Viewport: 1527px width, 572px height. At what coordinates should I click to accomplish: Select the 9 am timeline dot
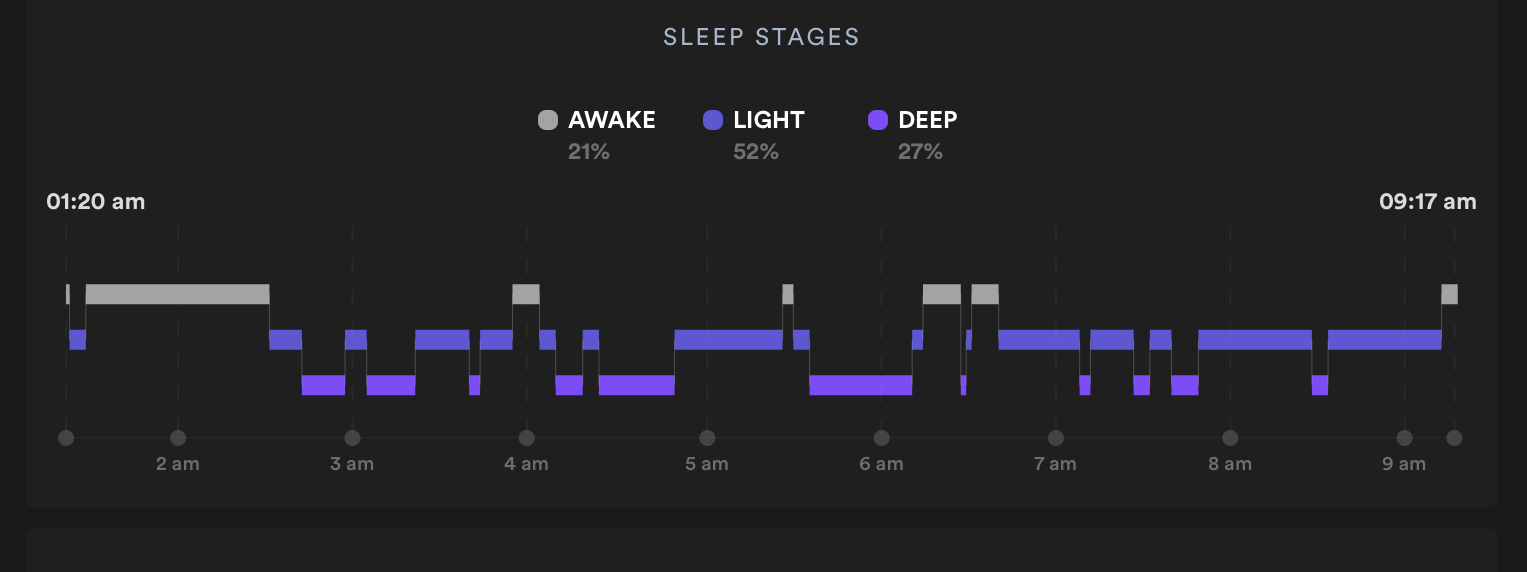click(1404, 438)
